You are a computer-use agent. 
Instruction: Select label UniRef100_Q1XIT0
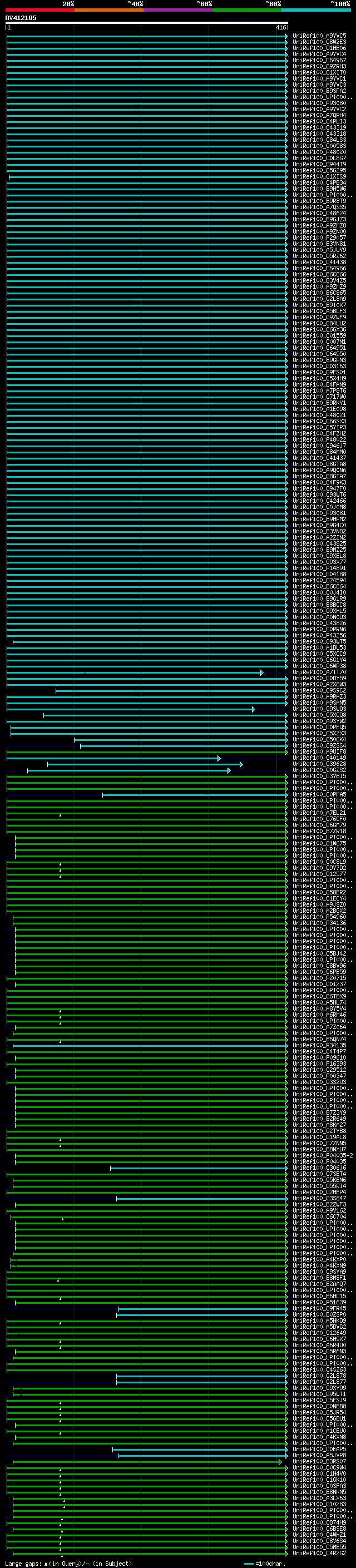(x=319, y=72)
